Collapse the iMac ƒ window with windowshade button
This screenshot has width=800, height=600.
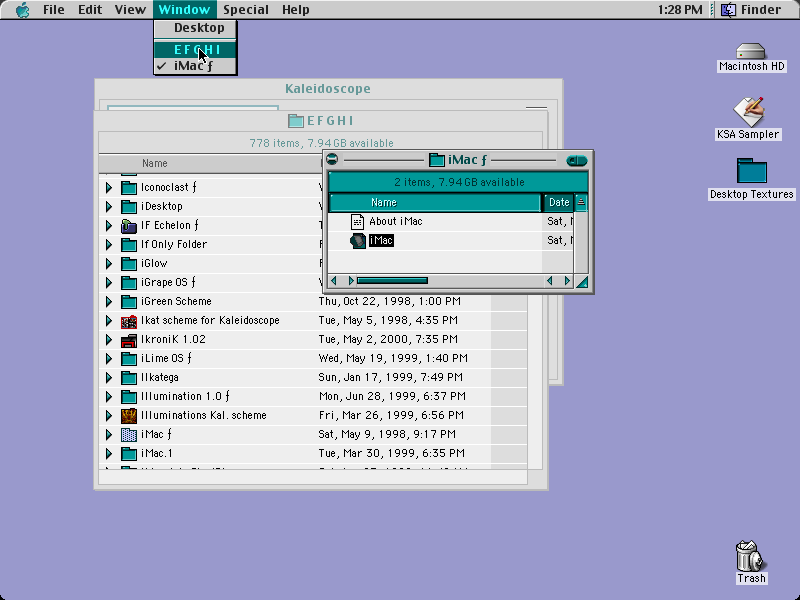pos(577,161)
